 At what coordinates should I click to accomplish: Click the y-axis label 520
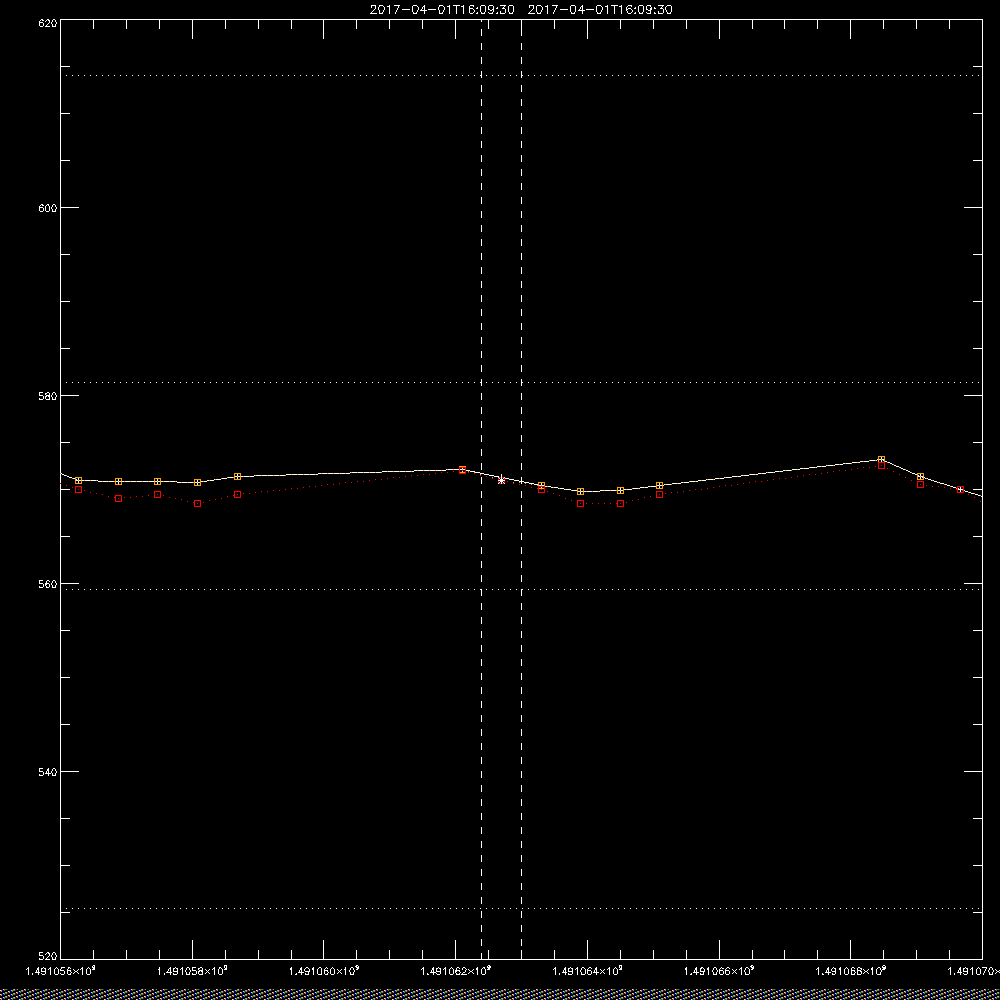point(48,956)
